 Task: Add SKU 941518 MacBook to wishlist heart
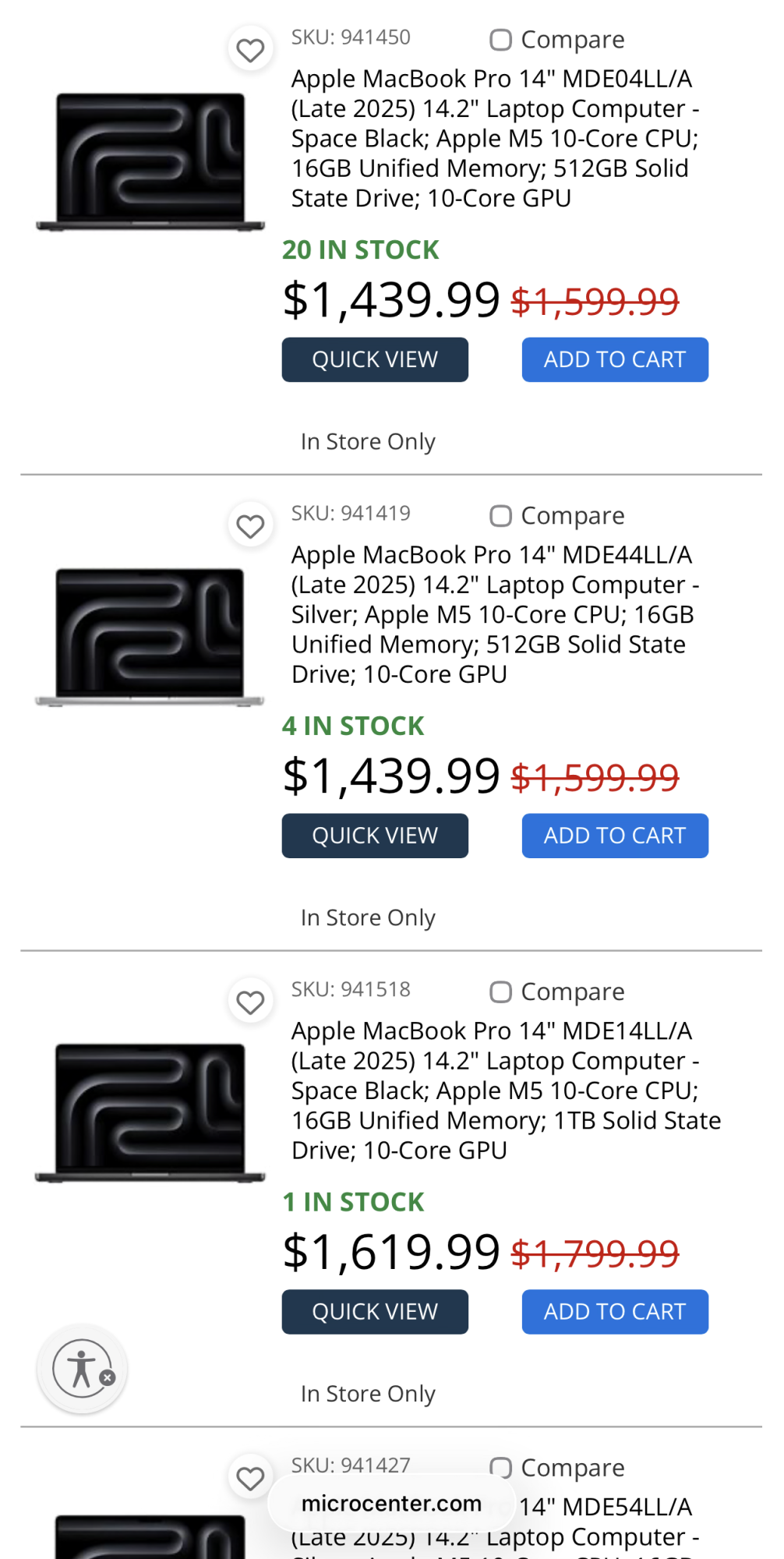pos(250,1002)
